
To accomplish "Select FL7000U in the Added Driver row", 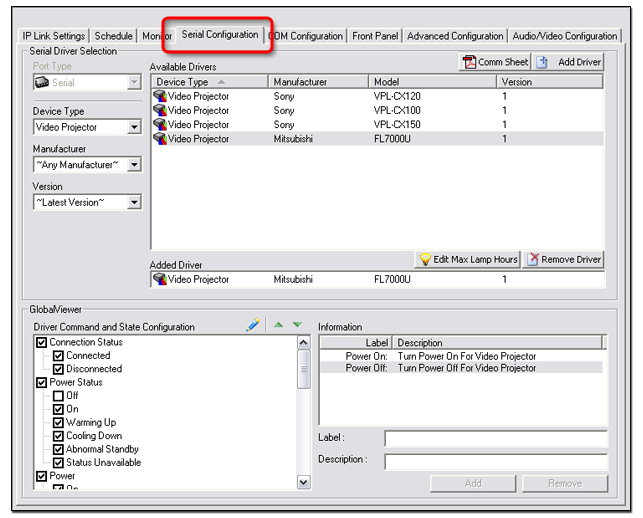I will 392,279.
